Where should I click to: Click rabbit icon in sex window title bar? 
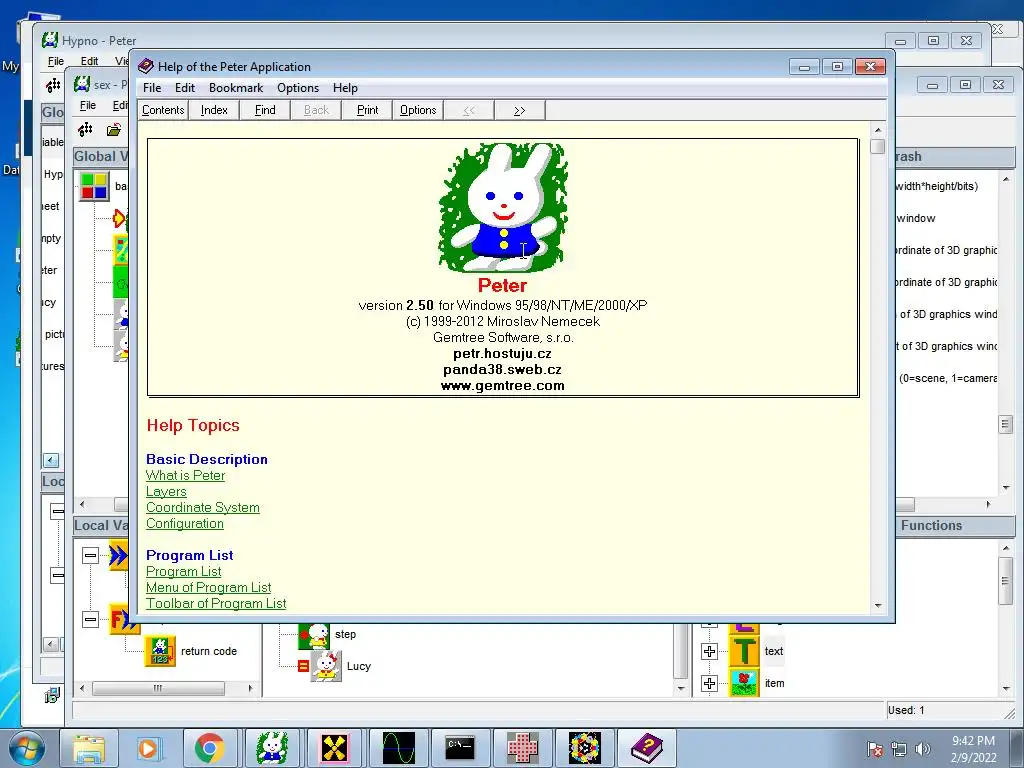coord(82,84)
